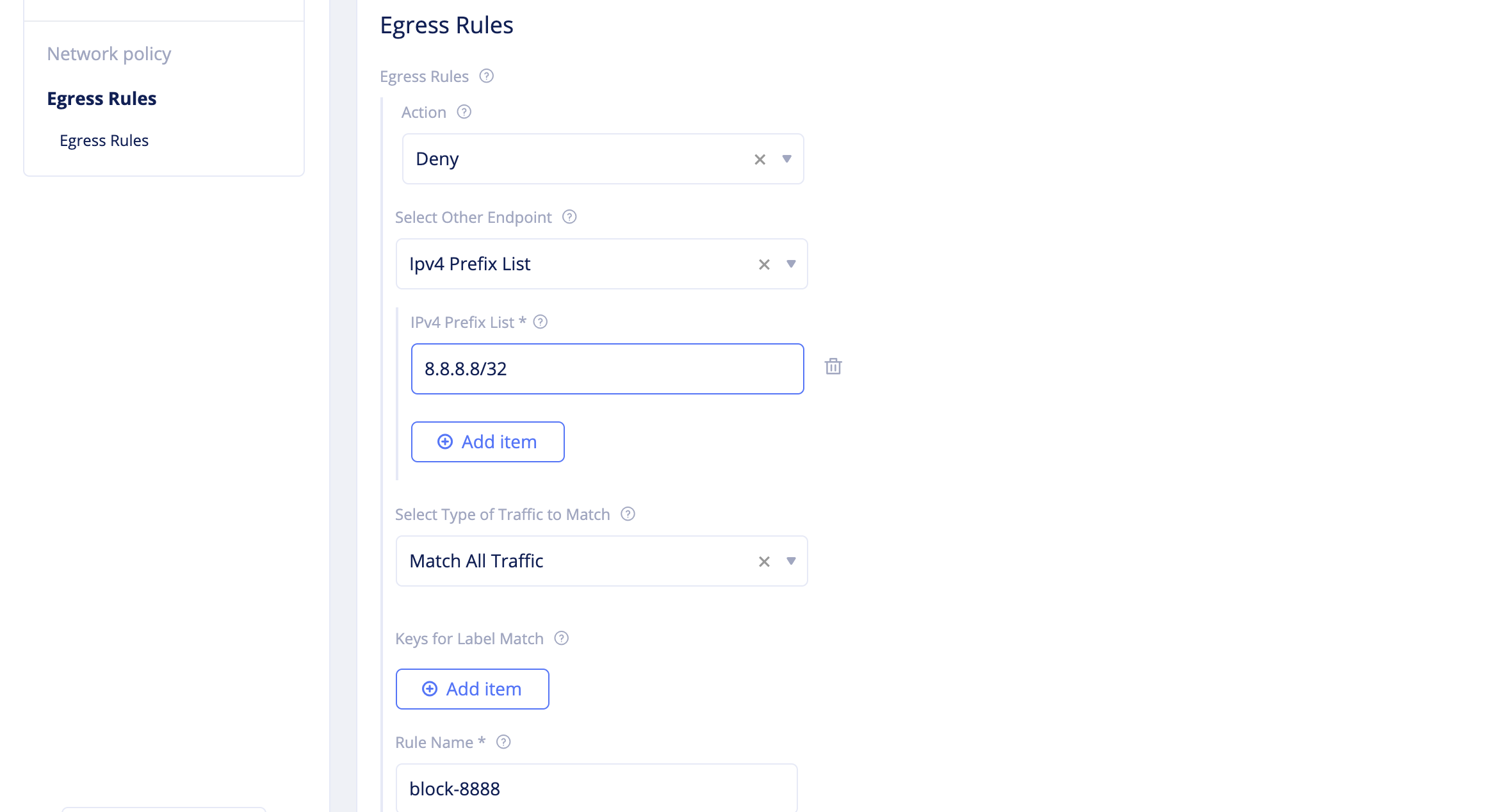Go to Network policy in sidebar
Image resolution: width=1505 pixels, height=812 pixels.
pos(109,54)
